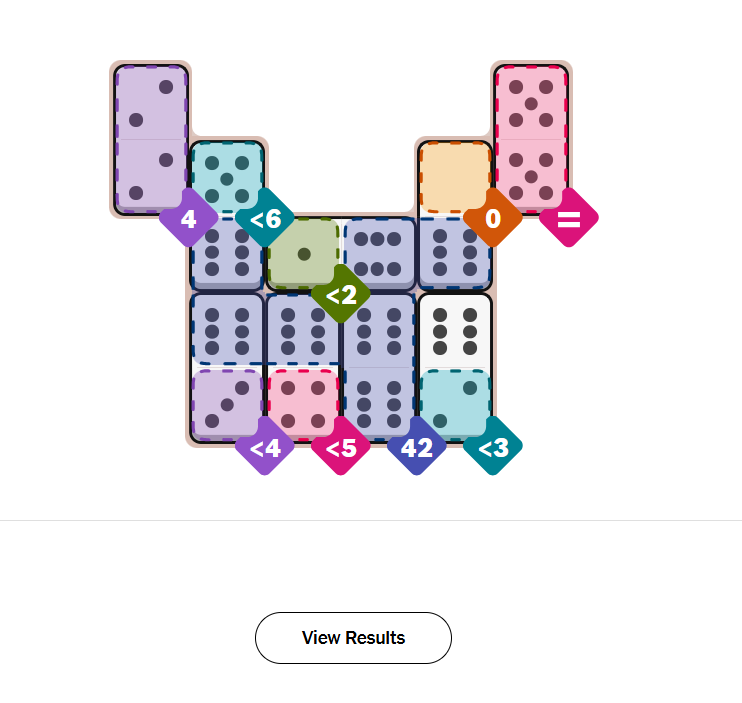Click the pink <5 constraint badge

341,446
